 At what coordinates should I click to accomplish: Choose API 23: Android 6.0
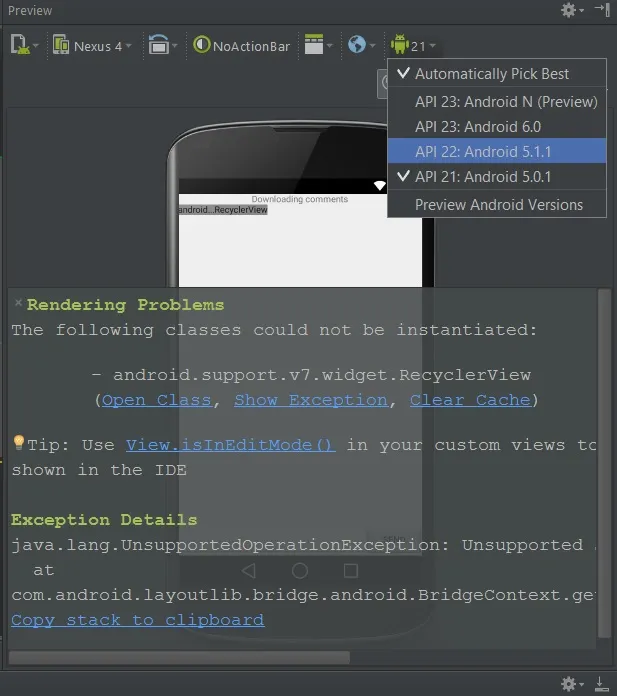[497, 127]
